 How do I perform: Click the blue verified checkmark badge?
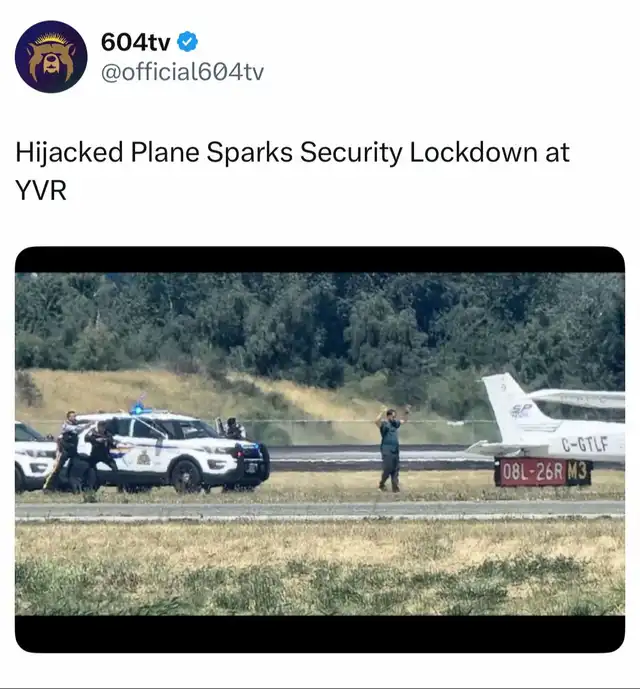[x=187, y=42]
